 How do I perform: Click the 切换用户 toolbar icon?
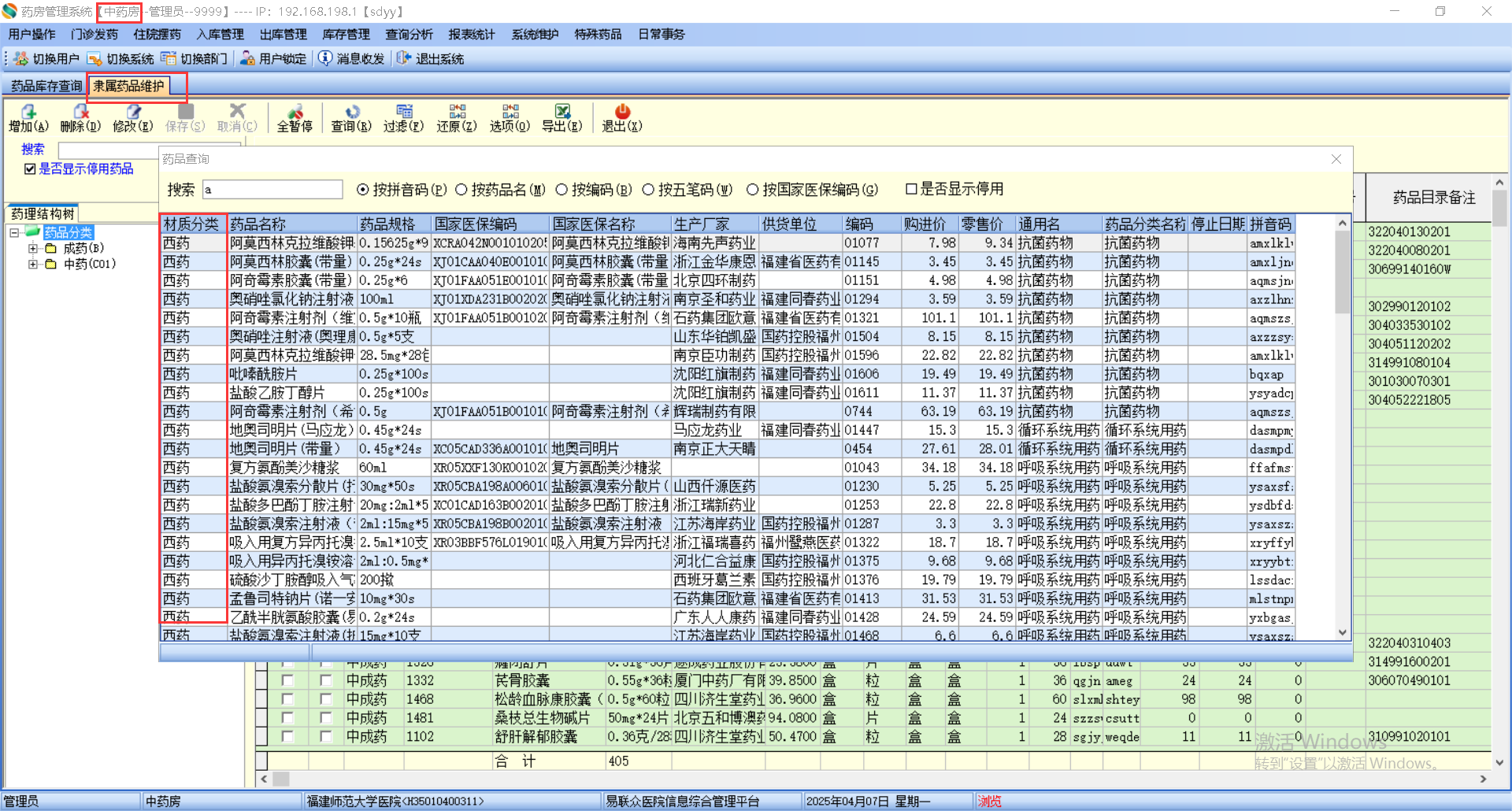[20, 59]
